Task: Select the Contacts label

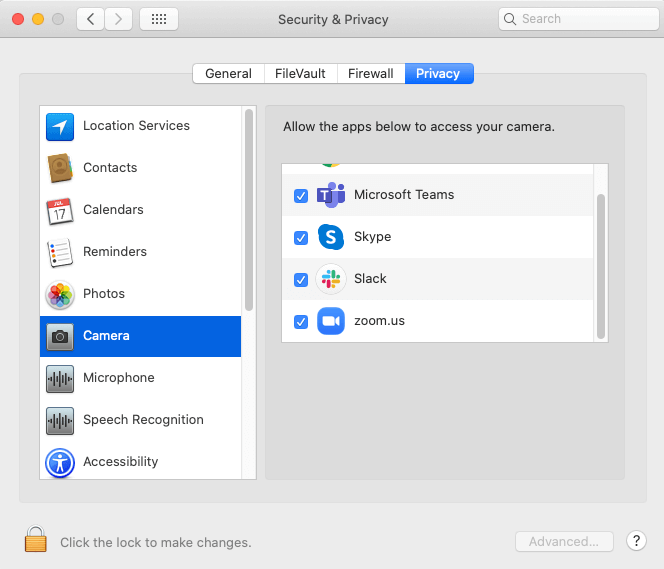Action: click(110, 168)
